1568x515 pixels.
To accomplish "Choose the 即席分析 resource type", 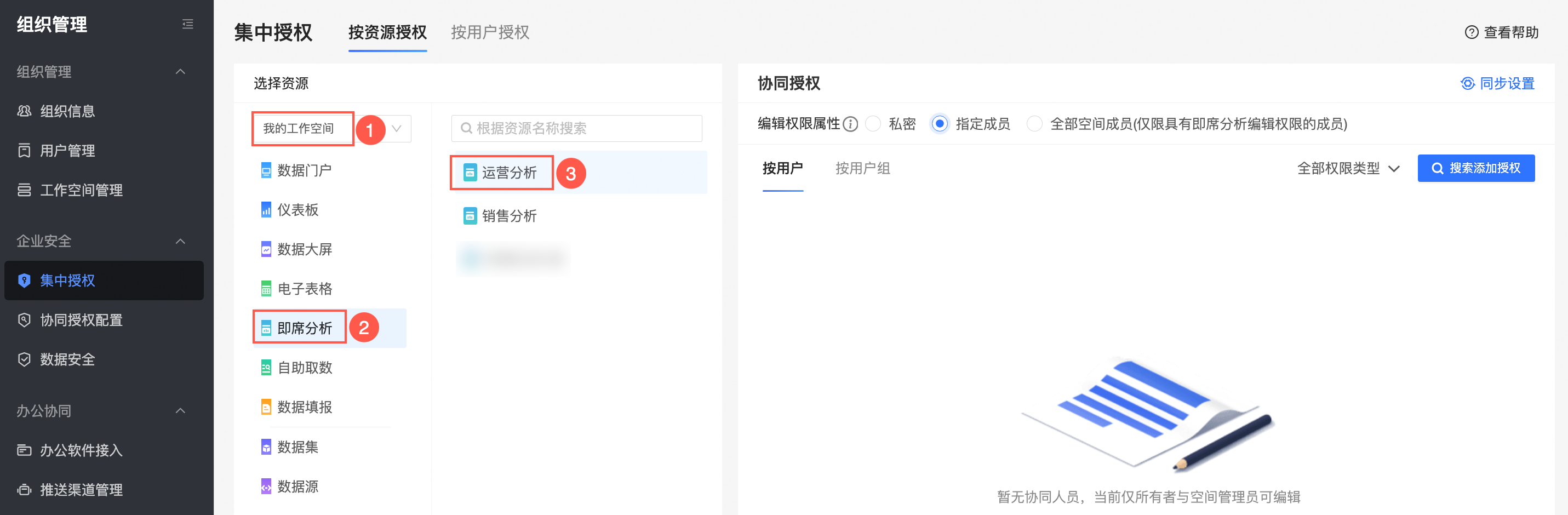I will pos(330,329).
